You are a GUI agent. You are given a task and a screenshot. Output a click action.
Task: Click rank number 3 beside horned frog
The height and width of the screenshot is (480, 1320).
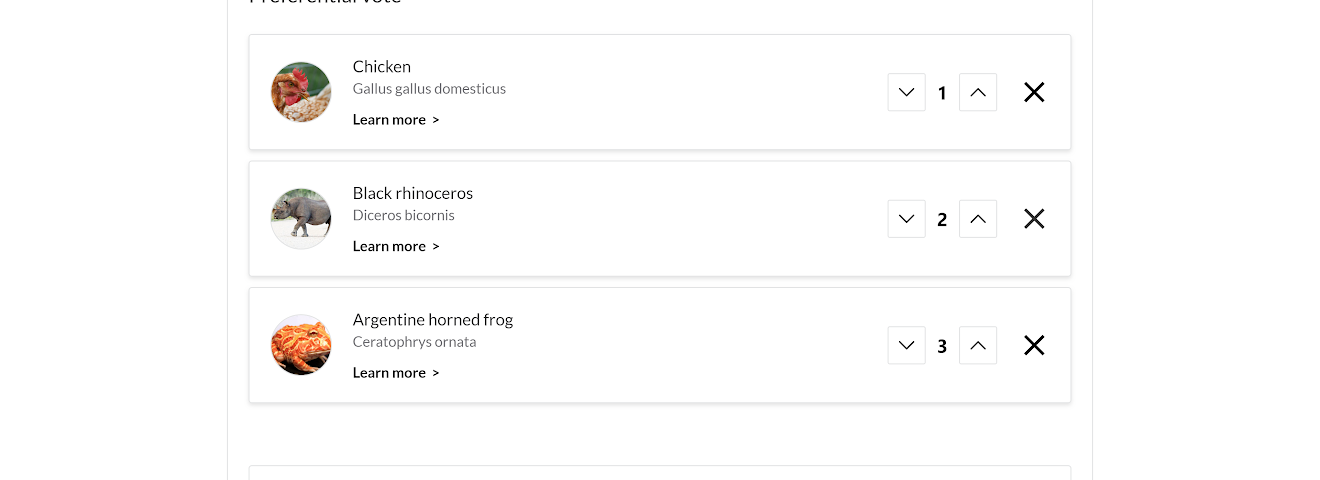point(942,346)
